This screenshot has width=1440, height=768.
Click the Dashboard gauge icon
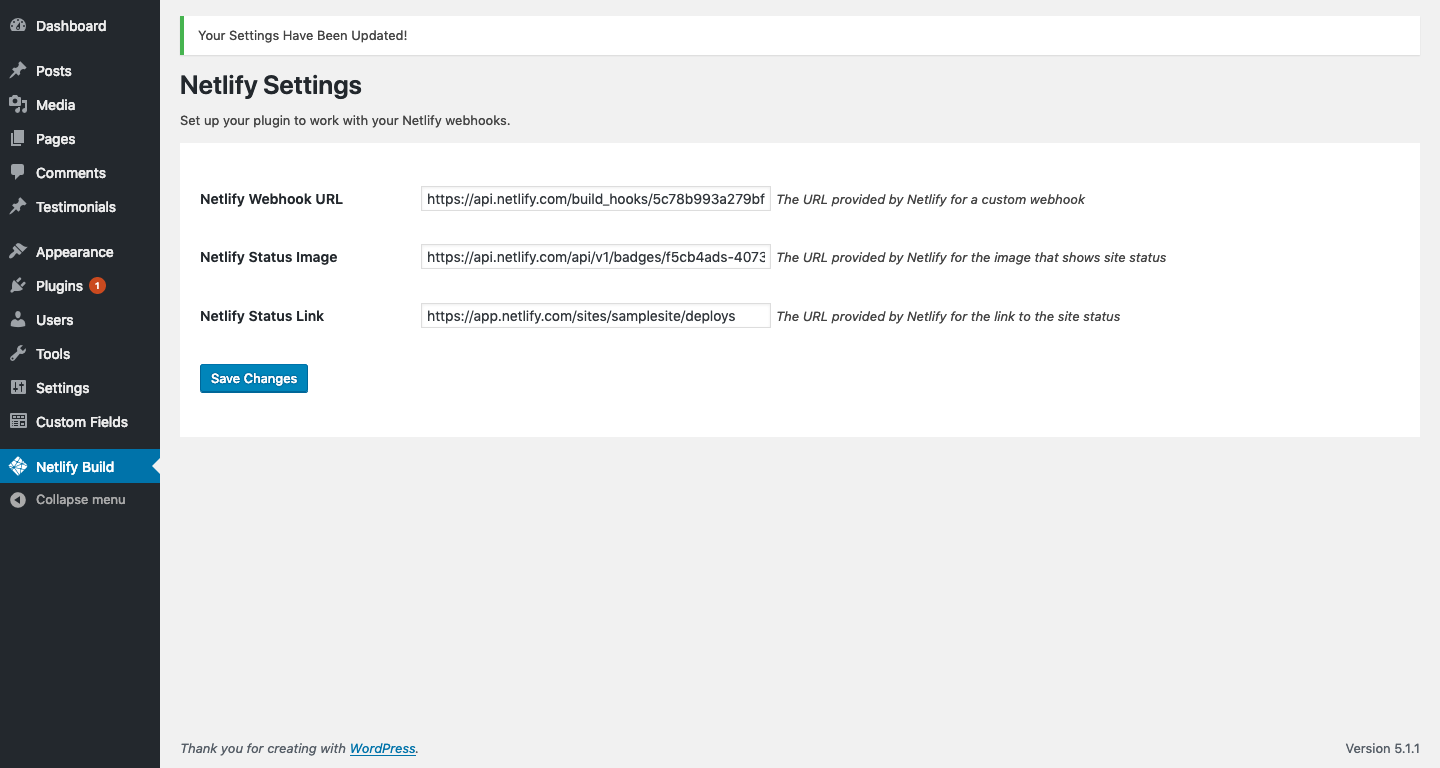coord(18,26)
